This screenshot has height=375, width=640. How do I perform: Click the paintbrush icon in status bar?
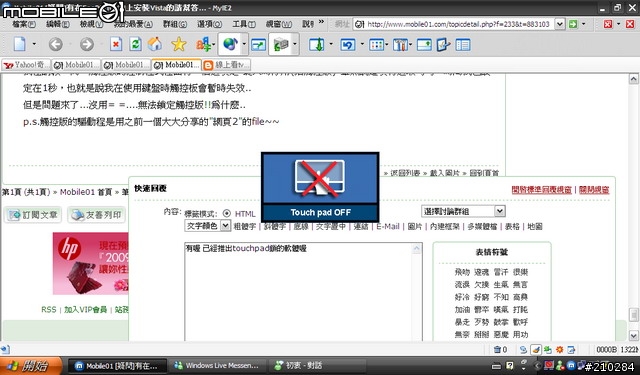click(x=536, y=349)
